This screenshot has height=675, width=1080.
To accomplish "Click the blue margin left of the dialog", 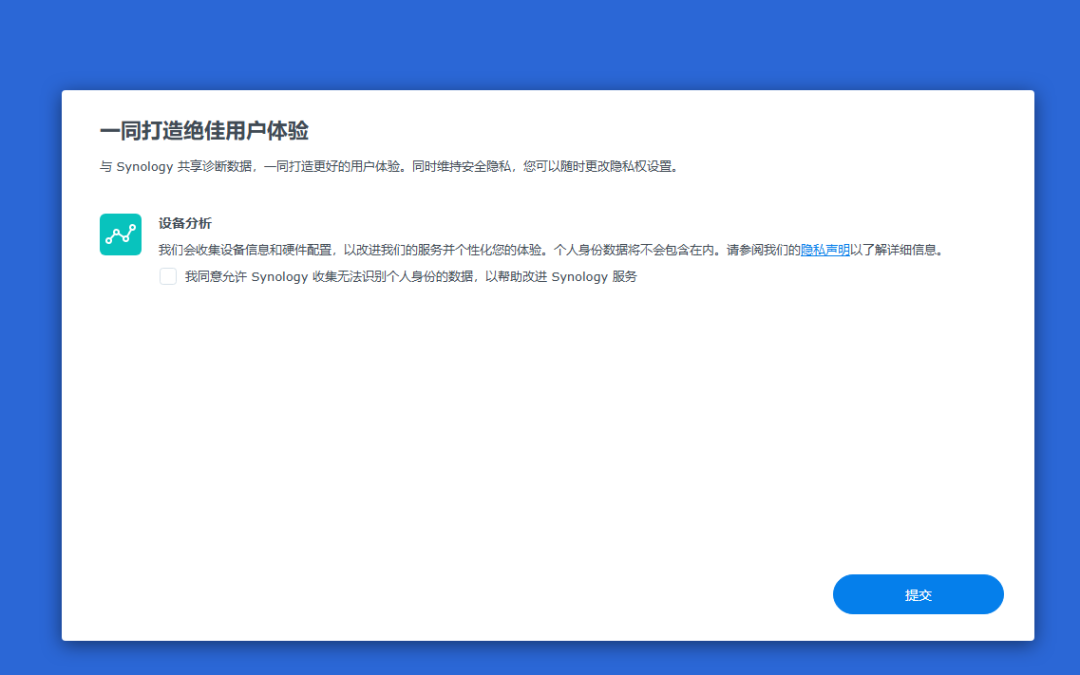I will (30, 360).
